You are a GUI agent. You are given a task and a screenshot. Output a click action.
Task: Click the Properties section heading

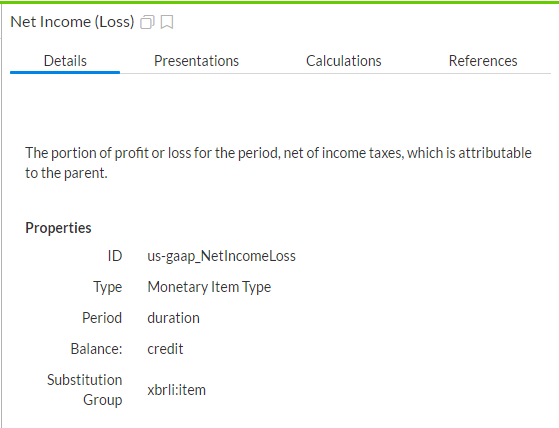tap(58, 228)
